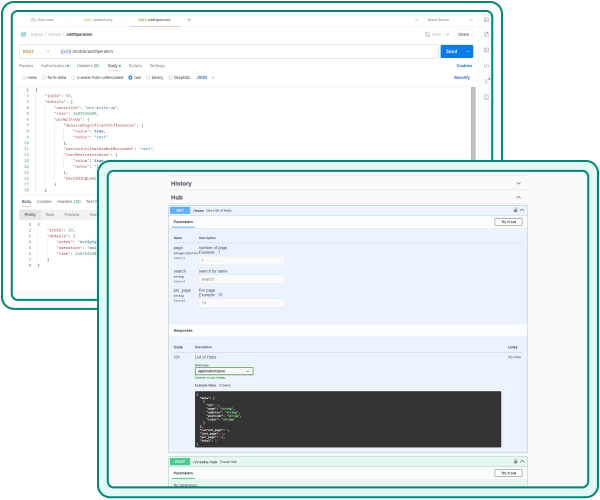The width and height of the screenshot is (600, 500).
Task: Open the application/json media type dropdown
Action: pyautogui.click(x=224, y=370)
